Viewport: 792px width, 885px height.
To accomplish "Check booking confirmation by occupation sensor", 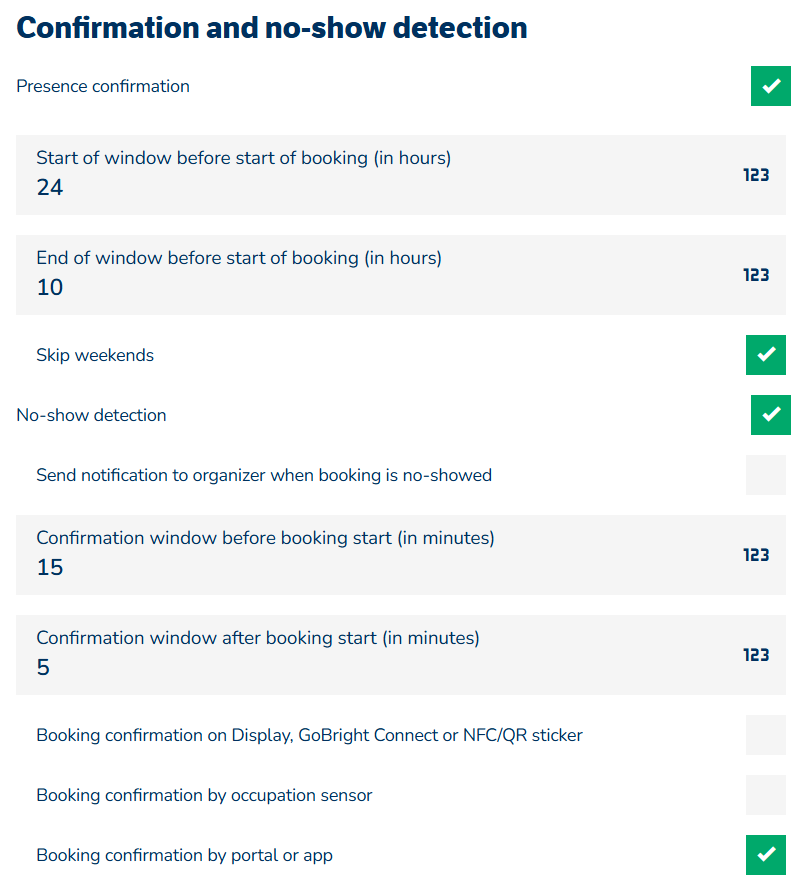I will point(766,795).
